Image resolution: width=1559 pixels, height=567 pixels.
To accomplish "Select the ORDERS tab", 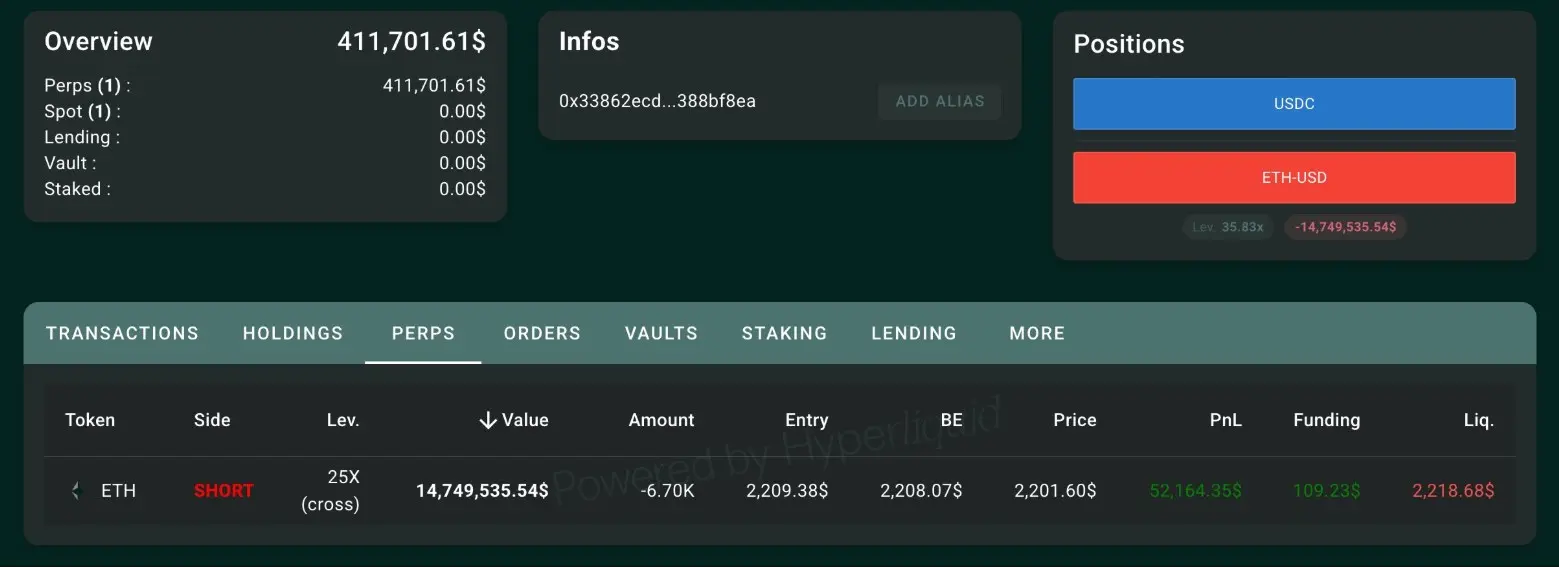I will (542, 333).
